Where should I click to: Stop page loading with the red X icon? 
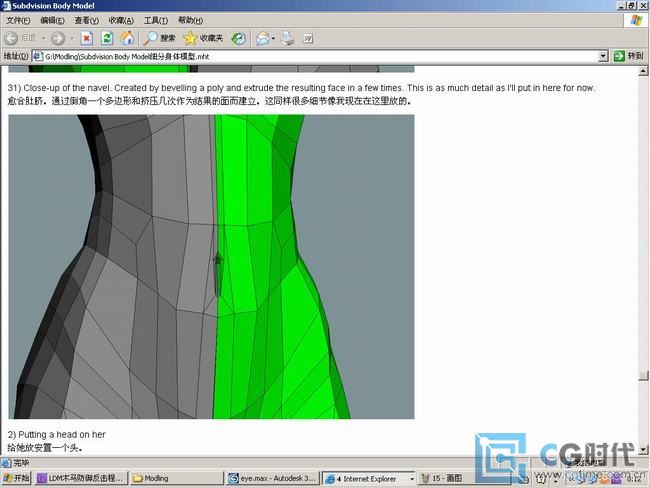tap(87, 38)
